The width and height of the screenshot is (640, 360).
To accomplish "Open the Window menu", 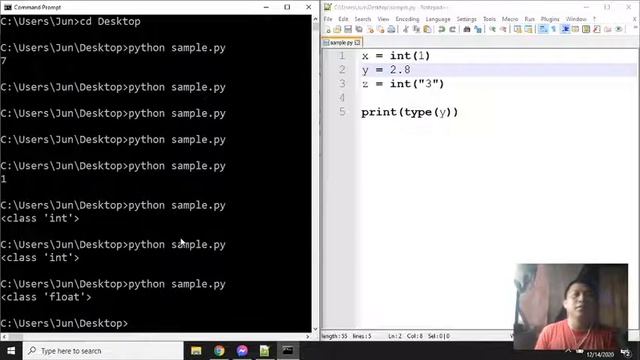I will click(x=576, y=19).
